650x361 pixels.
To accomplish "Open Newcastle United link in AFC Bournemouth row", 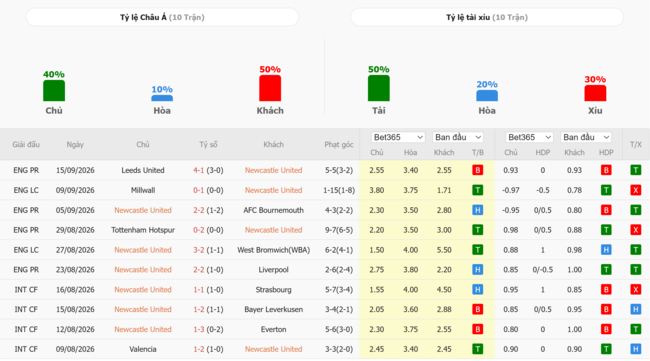I will [143, 210].
